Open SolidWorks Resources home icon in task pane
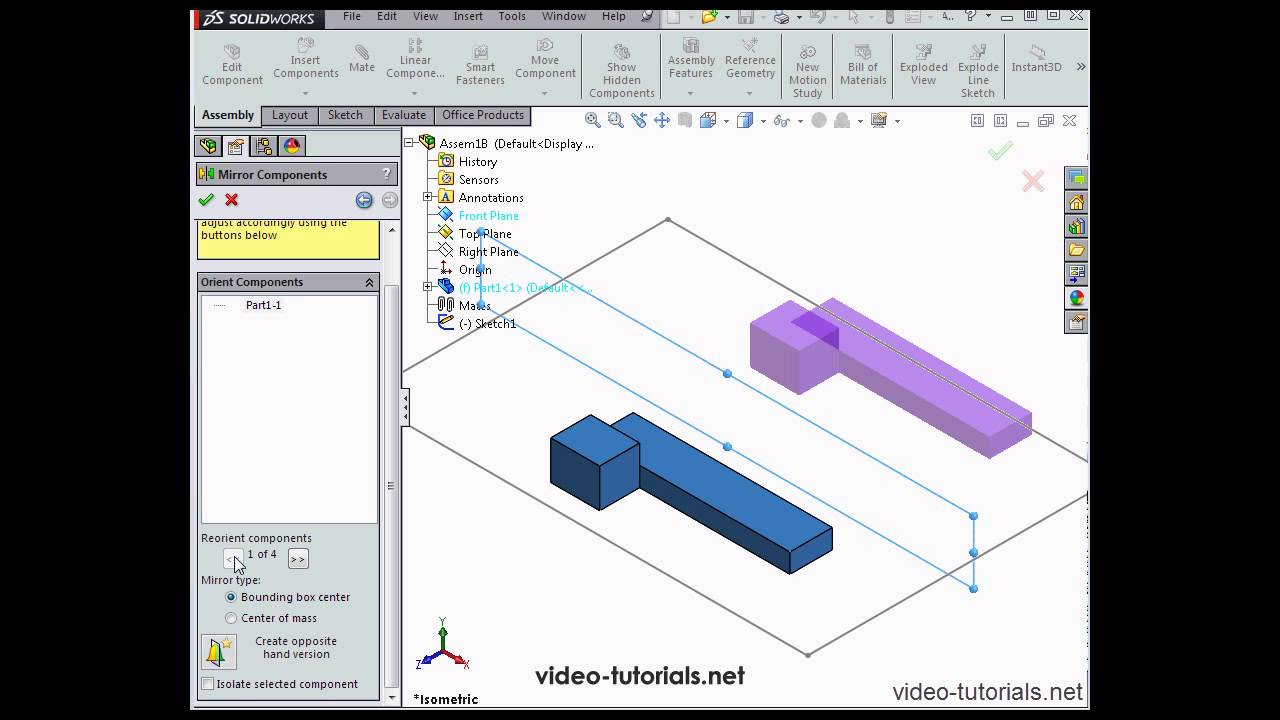The width and height of the screenshot is (1280, 720). pos(1076,202)
